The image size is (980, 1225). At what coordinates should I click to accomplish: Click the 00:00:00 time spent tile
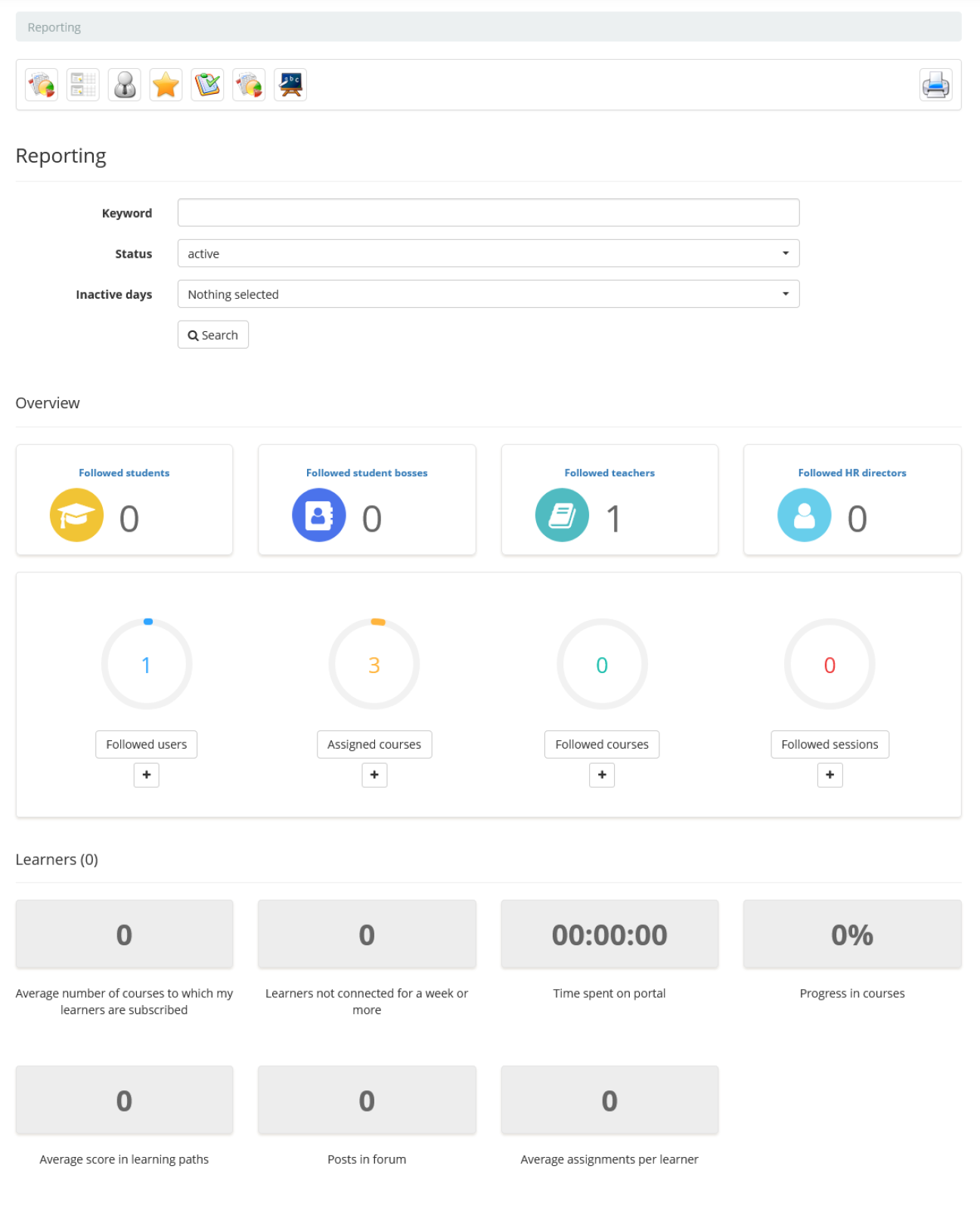tap(609, 935)
